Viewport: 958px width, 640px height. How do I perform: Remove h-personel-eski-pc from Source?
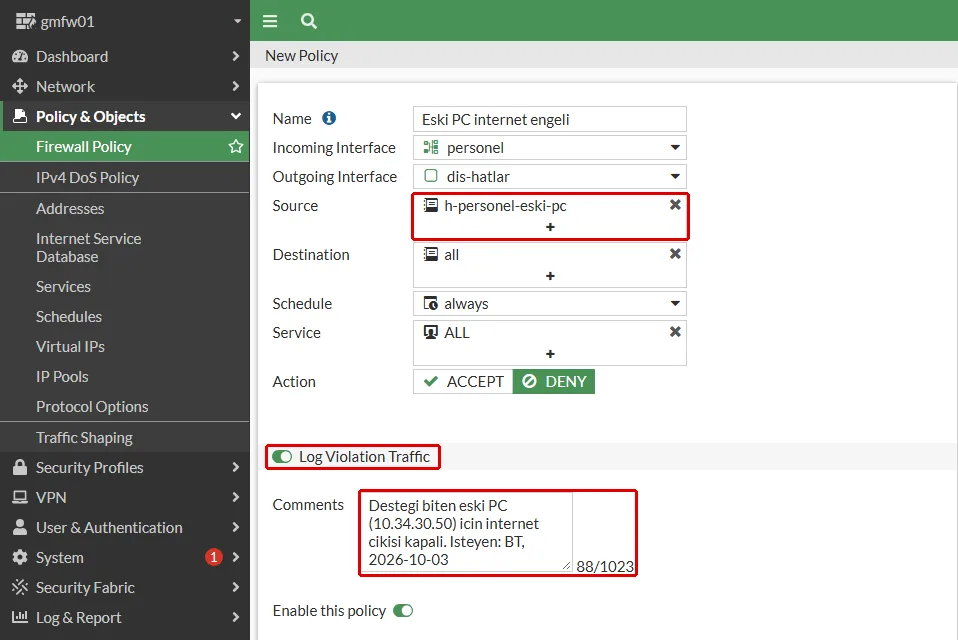[x=675, y=205]
